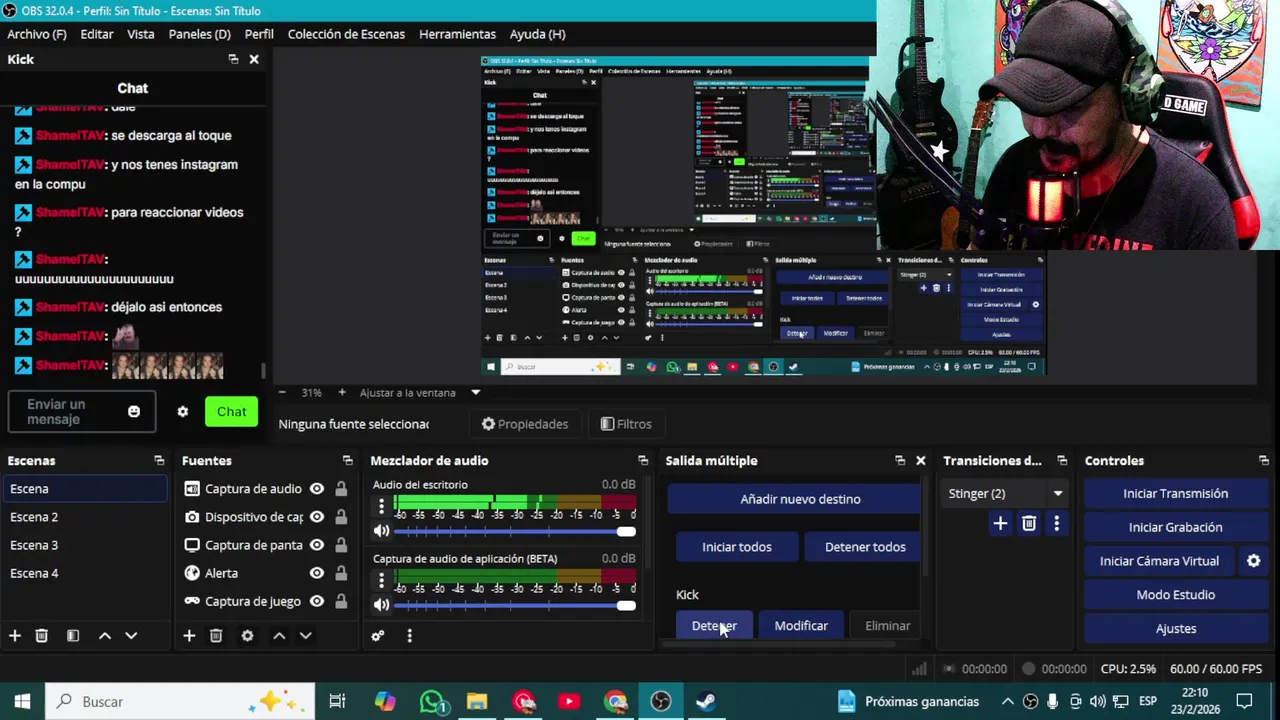Open Stinger (2) transition dropdown

pos(1006,494)
